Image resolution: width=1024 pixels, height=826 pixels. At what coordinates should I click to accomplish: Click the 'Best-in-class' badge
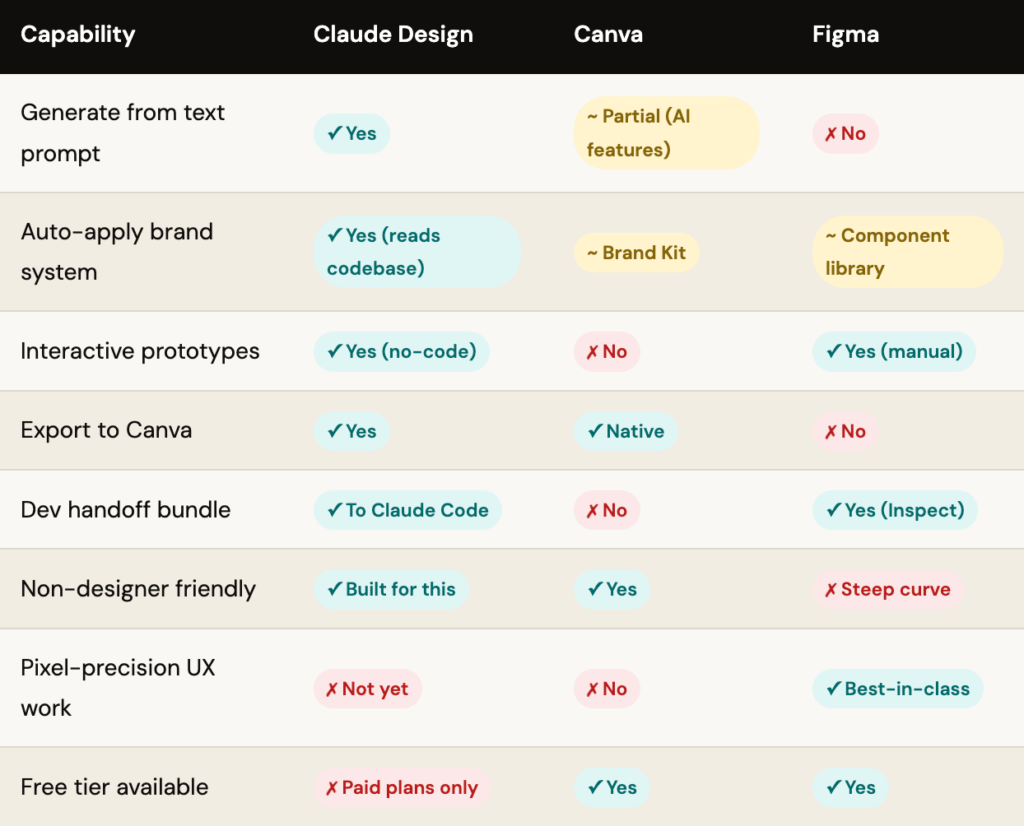pyautogui.click(x=897, y=689)
